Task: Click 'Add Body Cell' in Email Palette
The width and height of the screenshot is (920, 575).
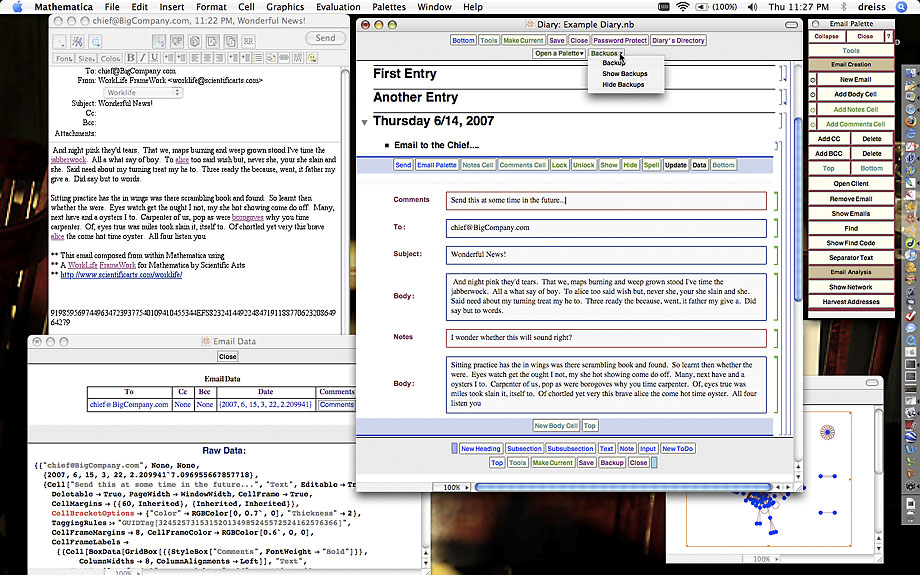Action: 853,94
